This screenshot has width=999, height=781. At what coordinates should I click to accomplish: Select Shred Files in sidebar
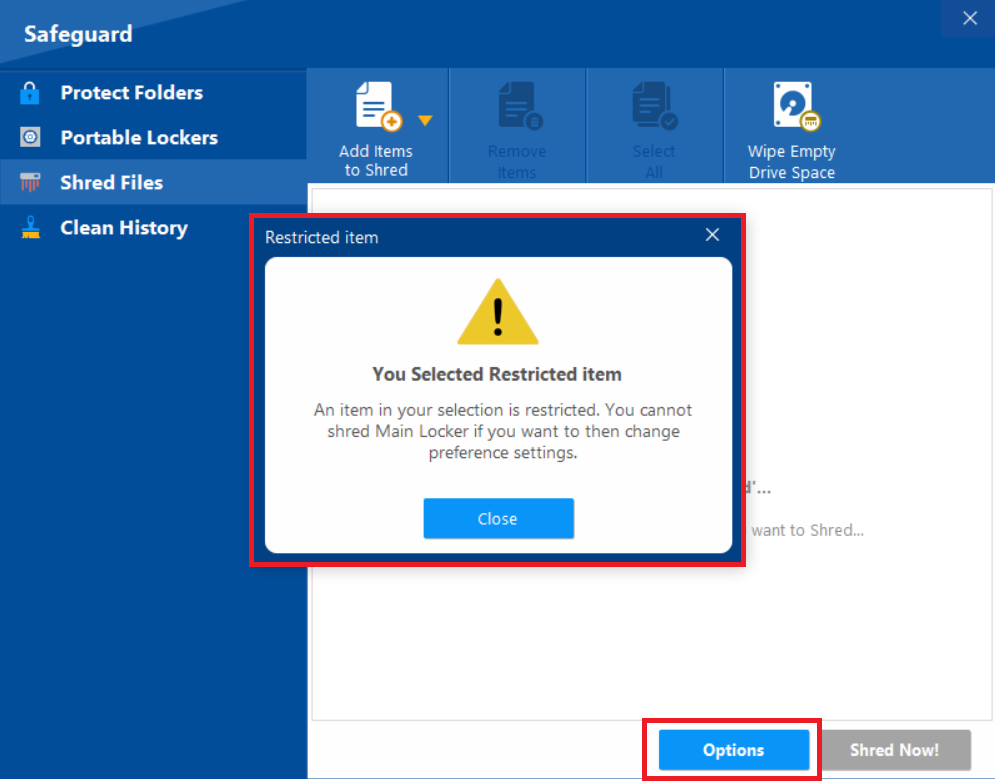click(153, 182)
